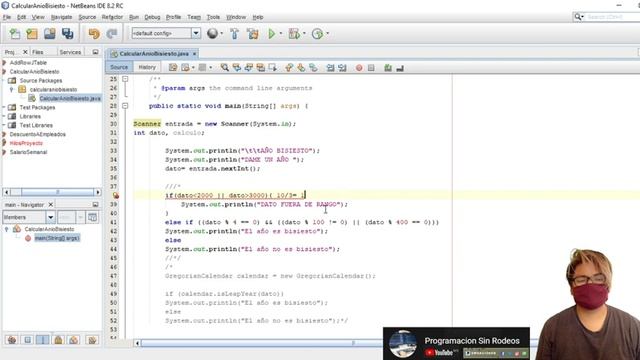640x360 pixels.
Task: Click the New Project toolbar icon
Action: pos(32,33)
